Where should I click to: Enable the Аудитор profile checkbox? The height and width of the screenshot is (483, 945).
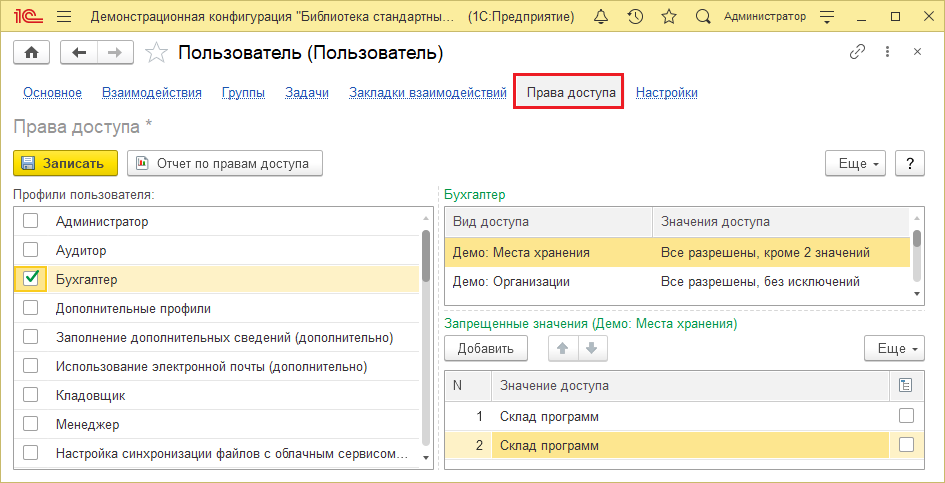click(30, 250)
